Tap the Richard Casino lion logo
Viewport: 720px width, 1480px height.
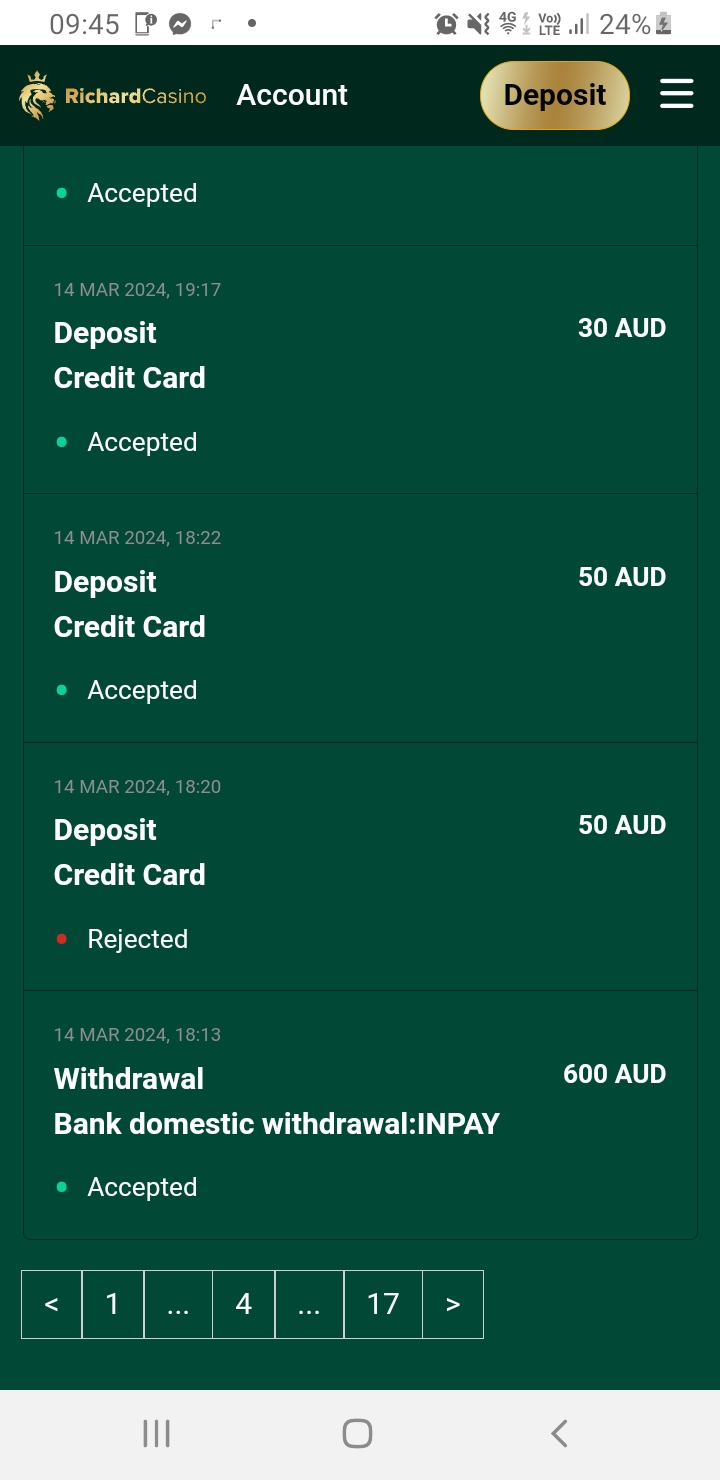pos(37,96)
